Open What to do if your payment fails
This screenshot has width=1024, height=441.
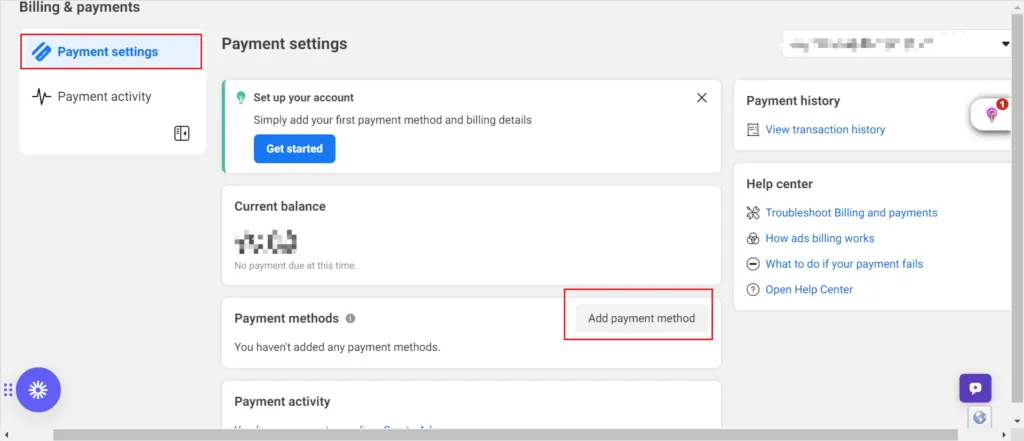coord(844,264)
